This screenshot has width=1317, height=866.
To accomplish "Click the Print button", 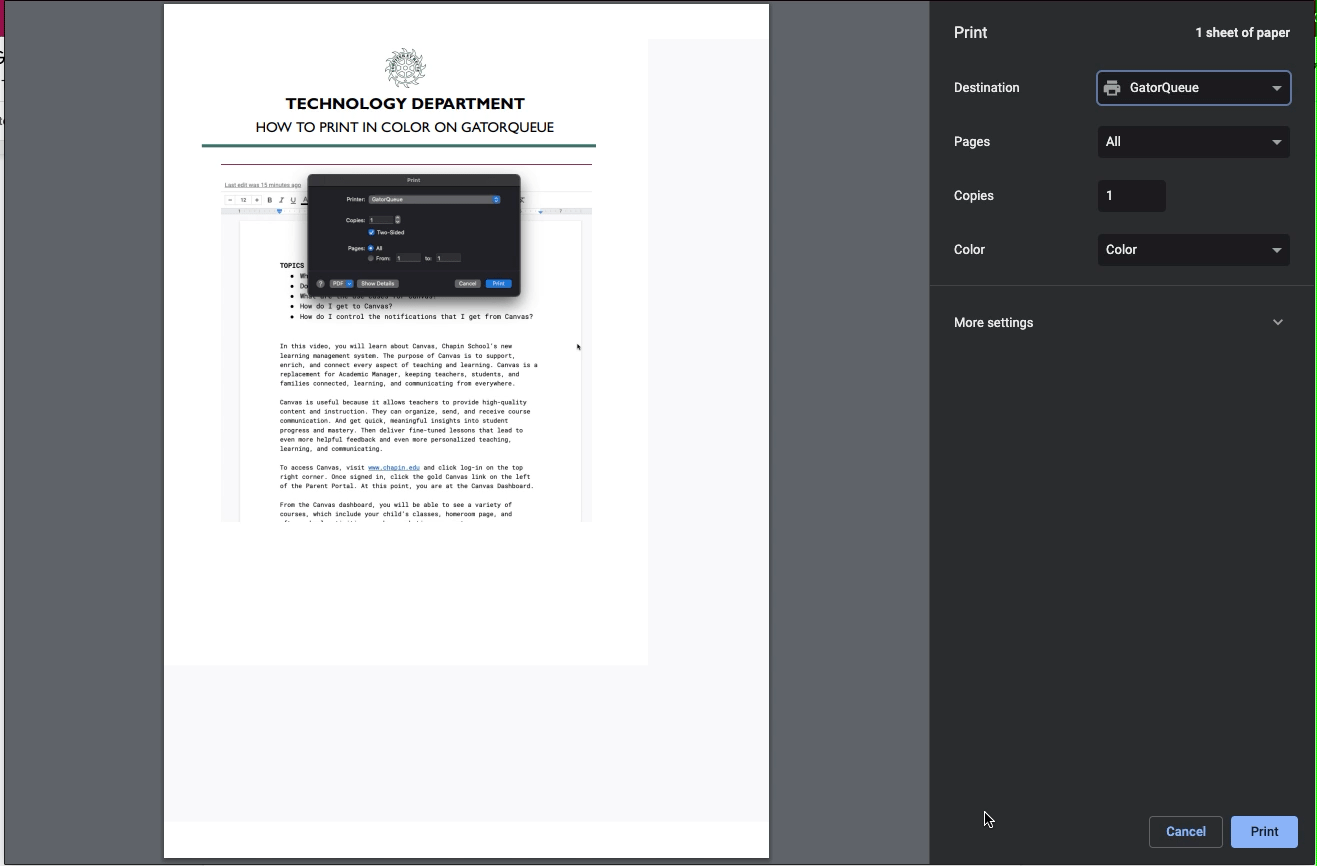I will tap(1264, 832).
